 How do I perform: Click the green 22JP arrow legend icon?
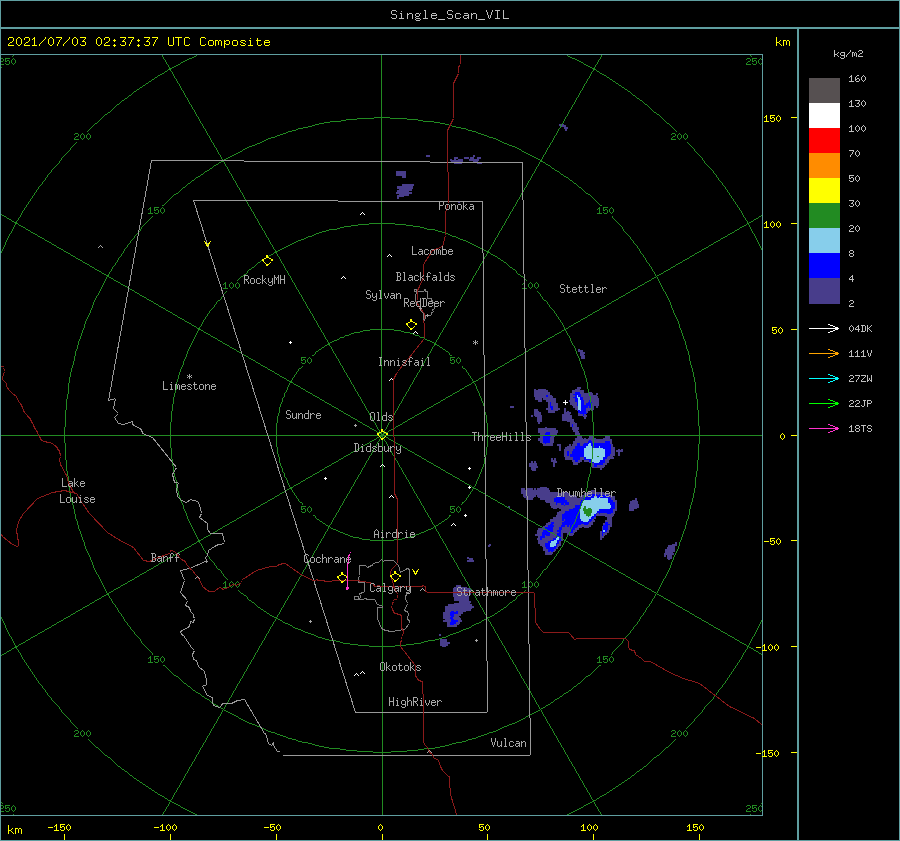point(824,404)
